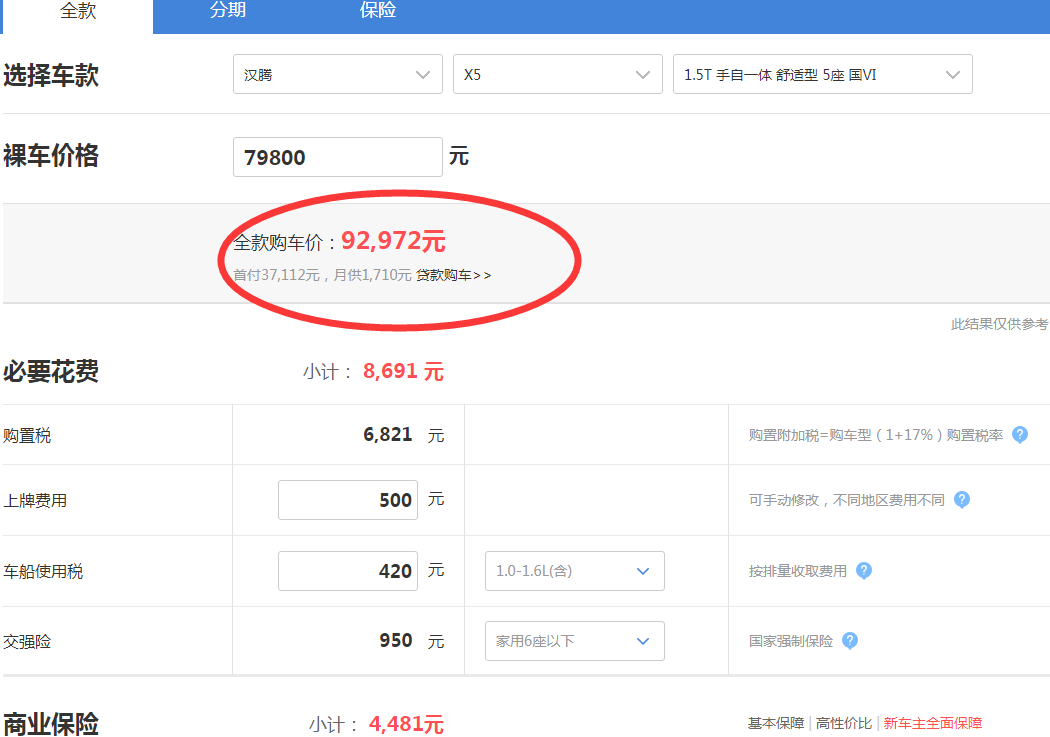Open the 保险 tab
The height and width of the screenshot is (737, 1050).
(378, 11)
